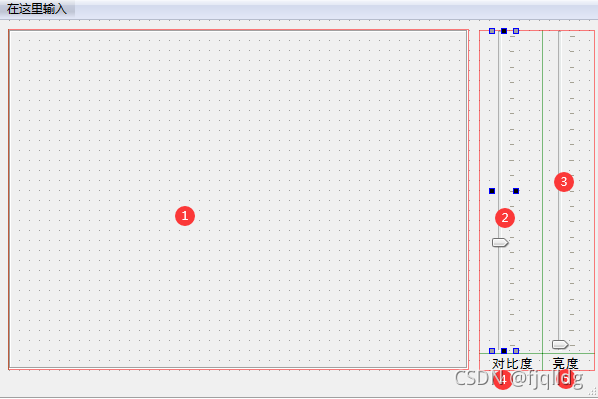Click the red circle marker numbered 4
This screenshot has width=598, height=399.
503,380
